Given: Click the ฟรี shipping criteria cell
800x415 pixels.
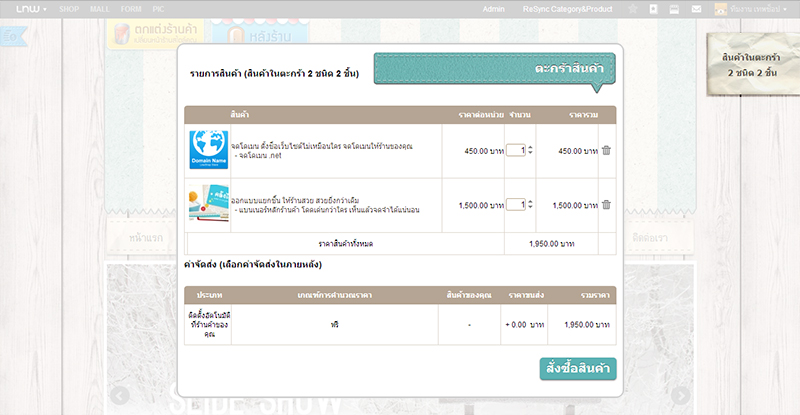Looking at the screenshot, I should point(334,325).
